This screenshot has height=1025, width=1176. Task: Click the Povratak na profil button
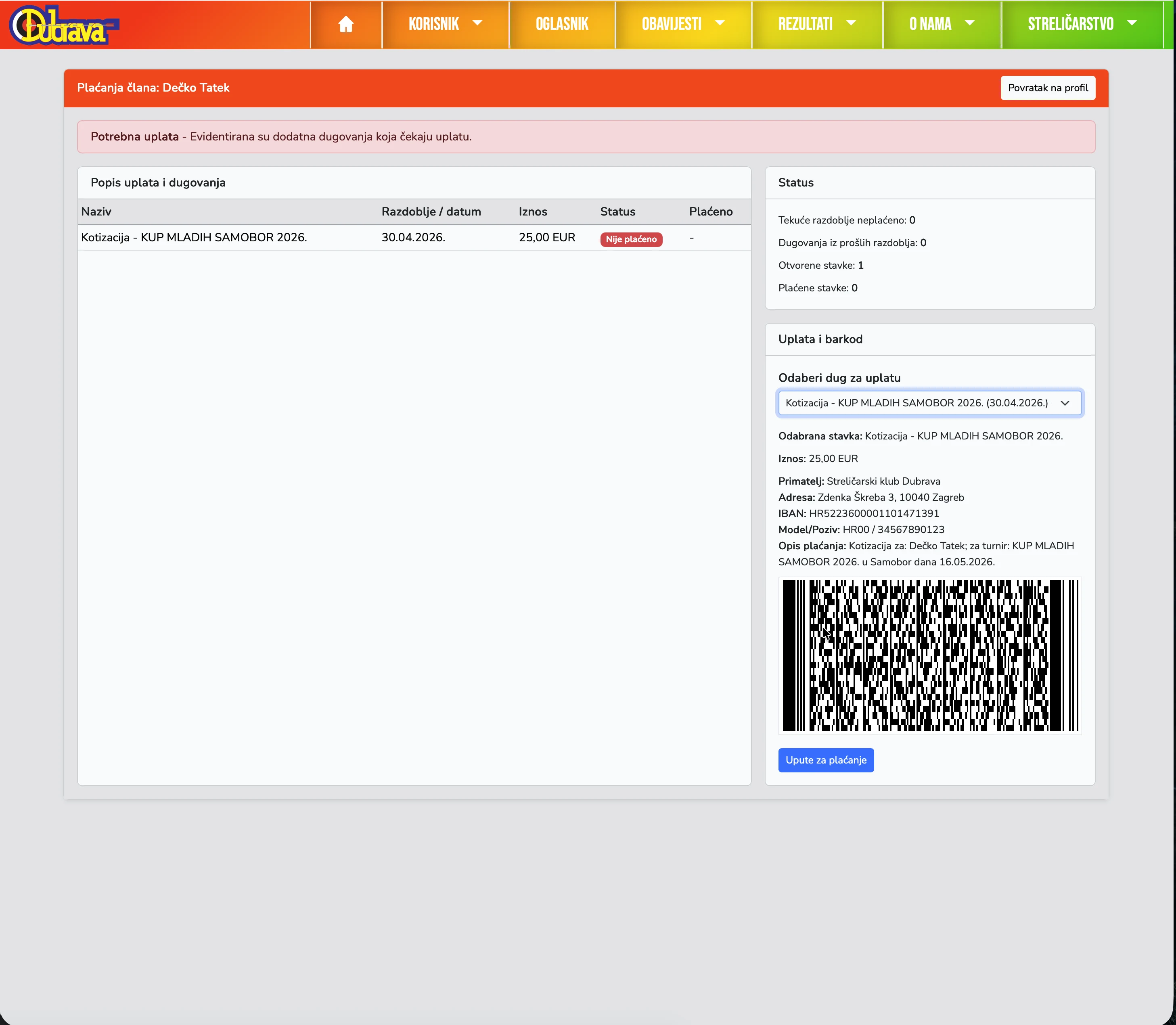[x=1047, y=88]
